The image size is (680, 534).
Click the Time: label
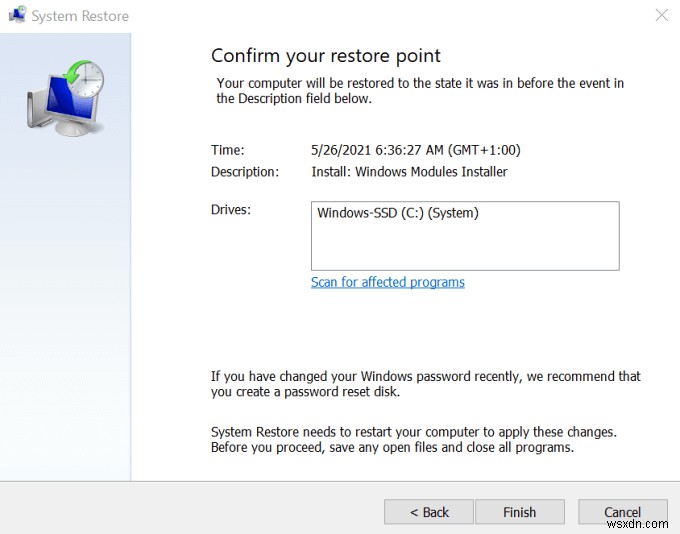[x=228, y=150]
